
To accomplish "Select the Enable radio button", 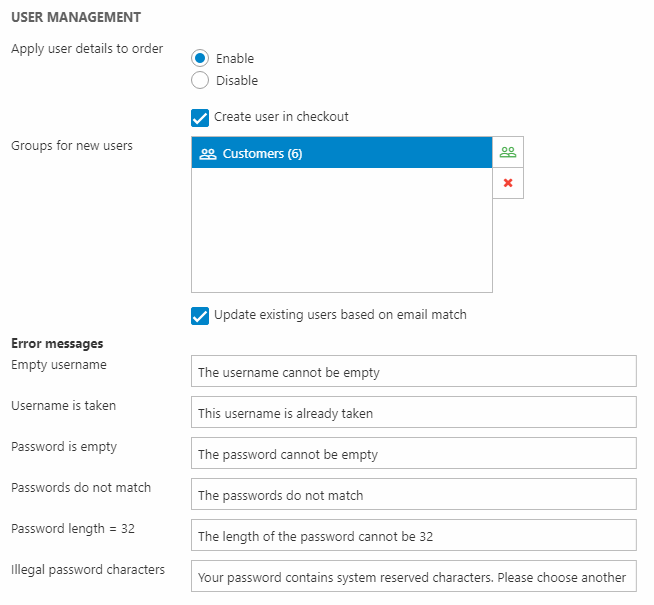I will pyautogui.click(x=200, y=58).
